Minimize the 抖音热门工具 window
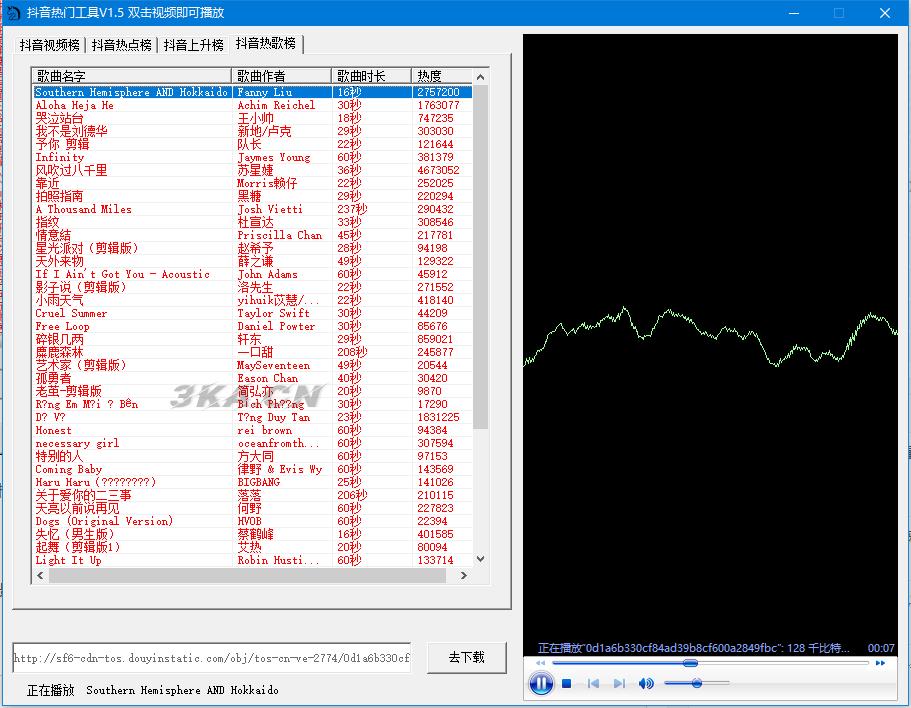 (794, 13)
